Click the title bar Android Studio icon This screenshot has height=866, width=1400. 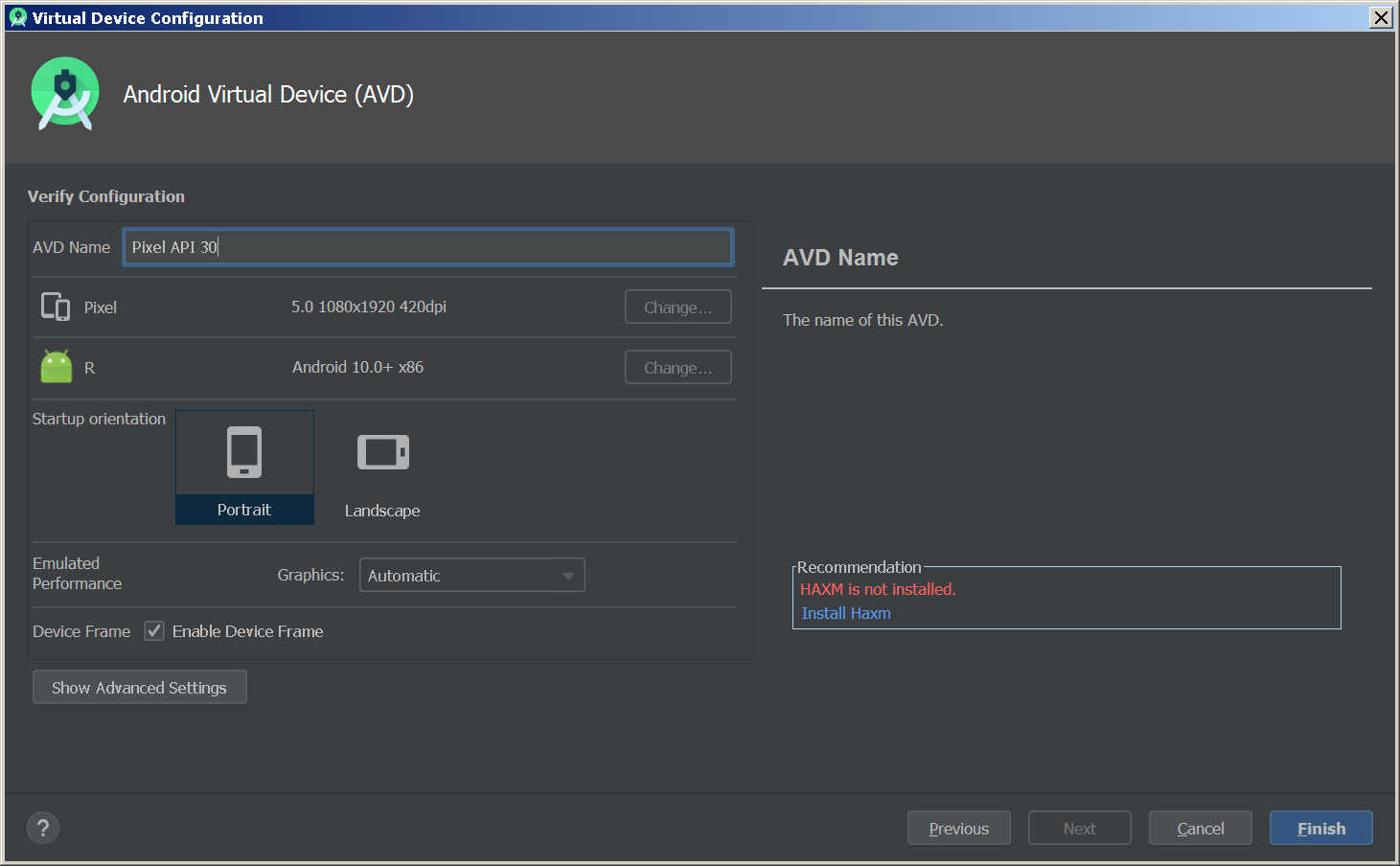(17, 17)
